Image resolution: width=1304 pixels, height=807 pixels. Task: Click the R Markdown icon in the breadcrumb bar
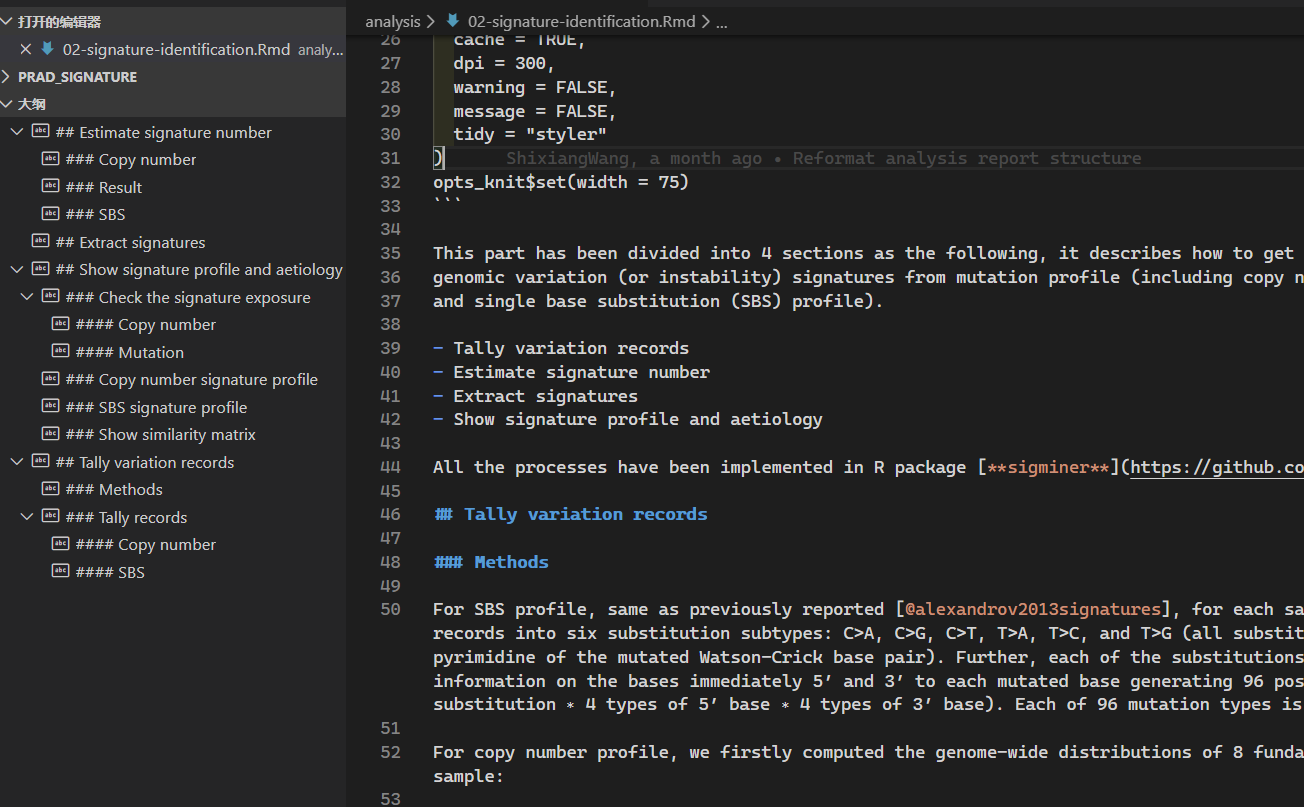(453, 20)
